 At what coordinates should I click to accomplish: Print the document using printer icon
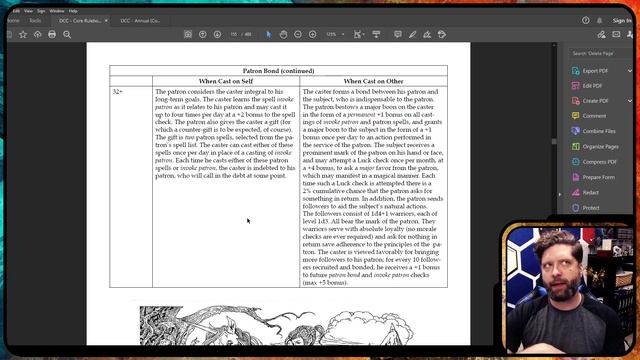[x=52, y=35]
